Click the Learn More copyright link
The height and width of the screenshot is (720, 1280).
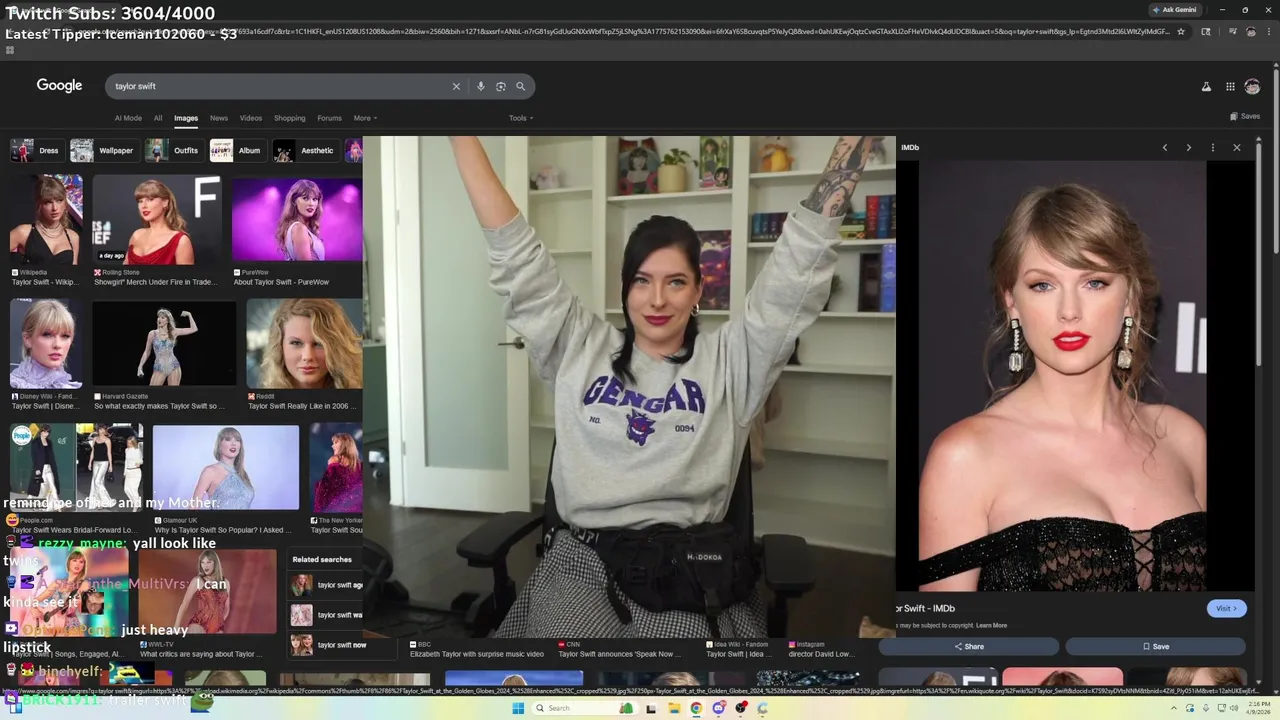click(x=991, y=626)
